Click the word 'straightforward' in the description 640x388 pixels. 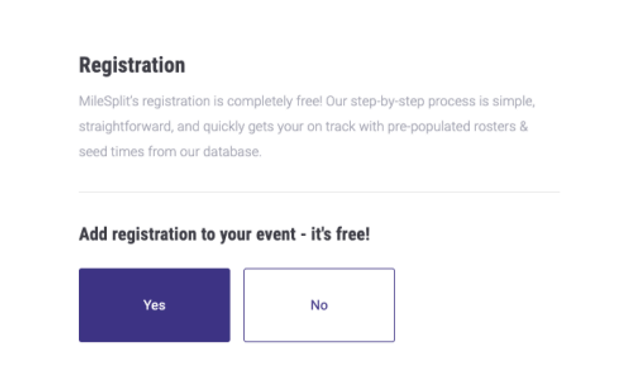(x=125, y=126)
